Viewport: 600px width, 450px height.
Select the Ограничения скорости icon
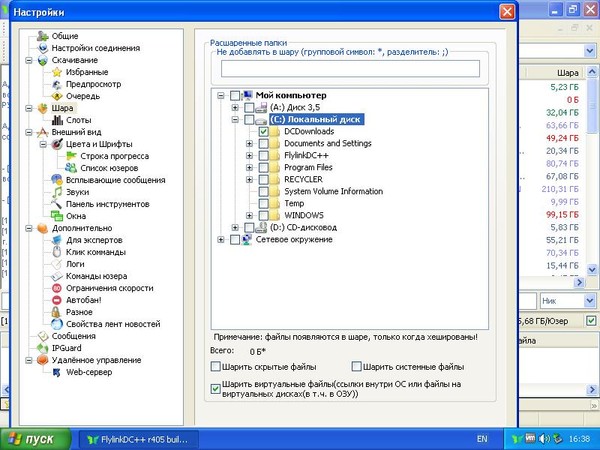pyautogui.click(x=57, y=288)
